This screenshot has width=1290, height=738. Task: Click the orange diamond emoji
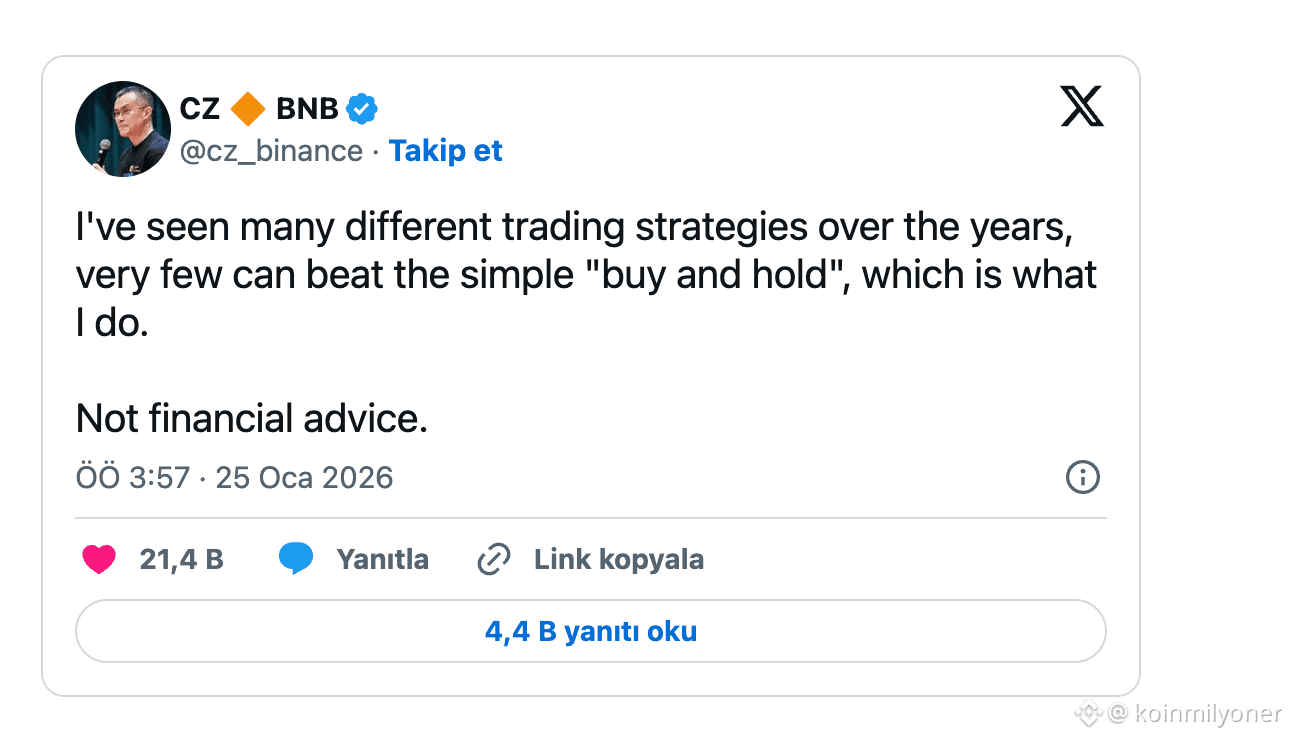(x=248, y=108)
